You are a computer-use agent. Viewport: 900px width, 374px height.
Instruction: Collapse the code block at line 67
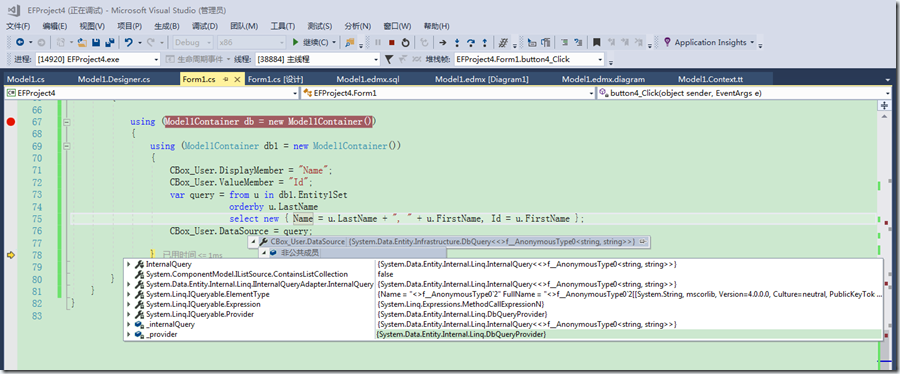pyautogui.click(x=67, y=122)
